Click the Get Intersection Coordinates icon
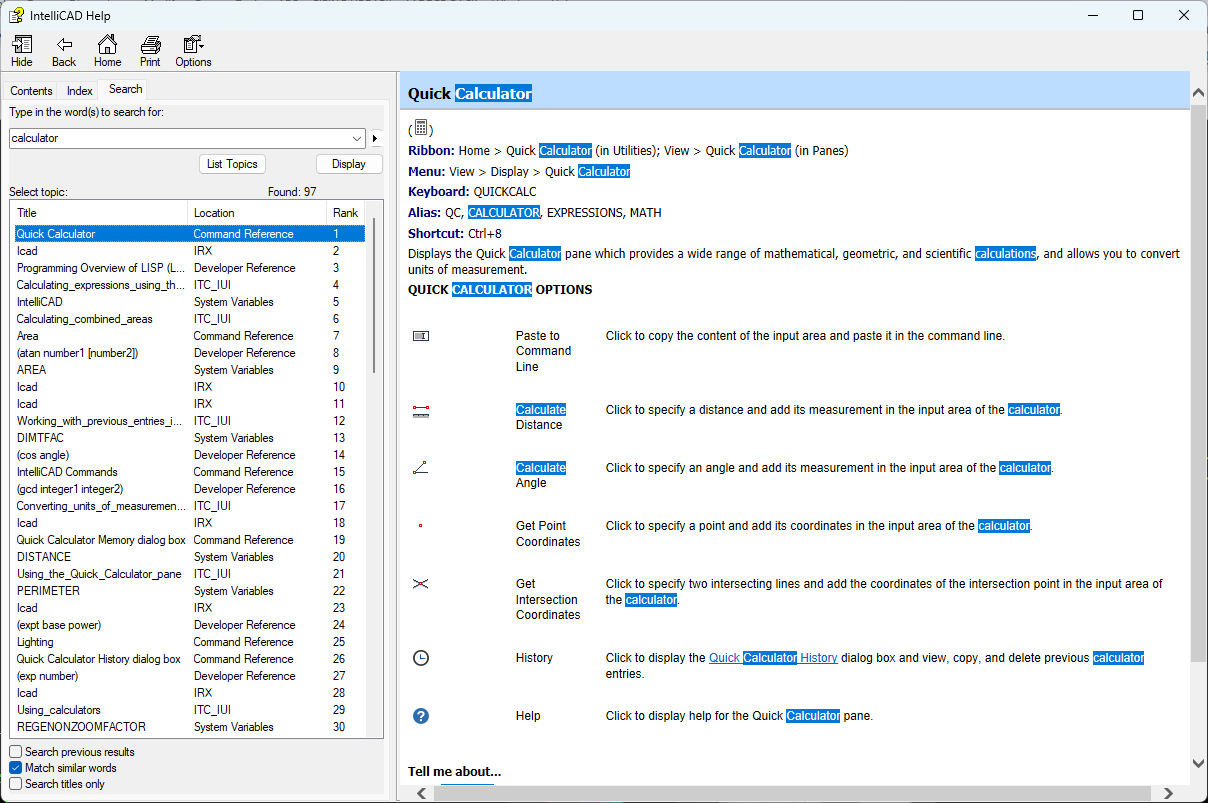 coord(420,584)
